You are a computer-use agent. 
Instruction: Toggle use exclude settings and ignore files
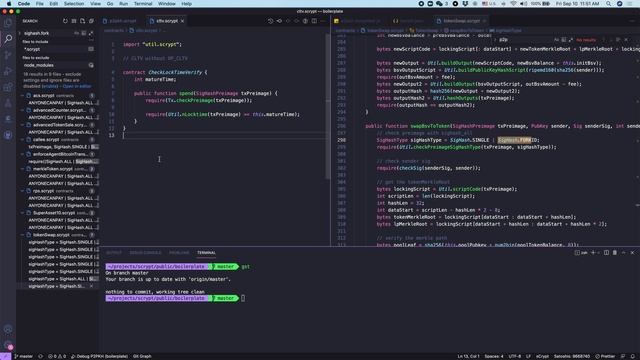click(91, 65)
